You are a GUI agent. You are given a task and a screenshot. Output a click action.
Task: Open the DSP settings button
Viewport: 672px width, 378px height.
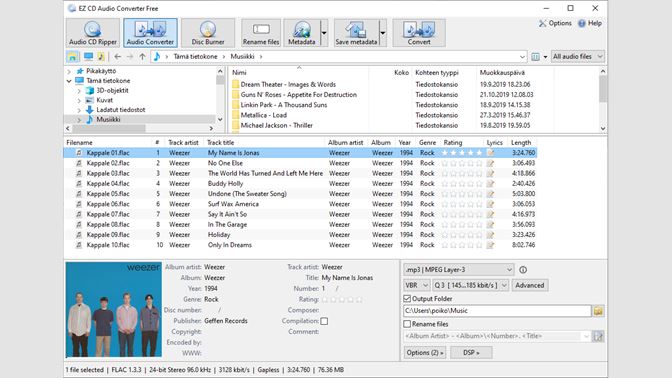471,353
